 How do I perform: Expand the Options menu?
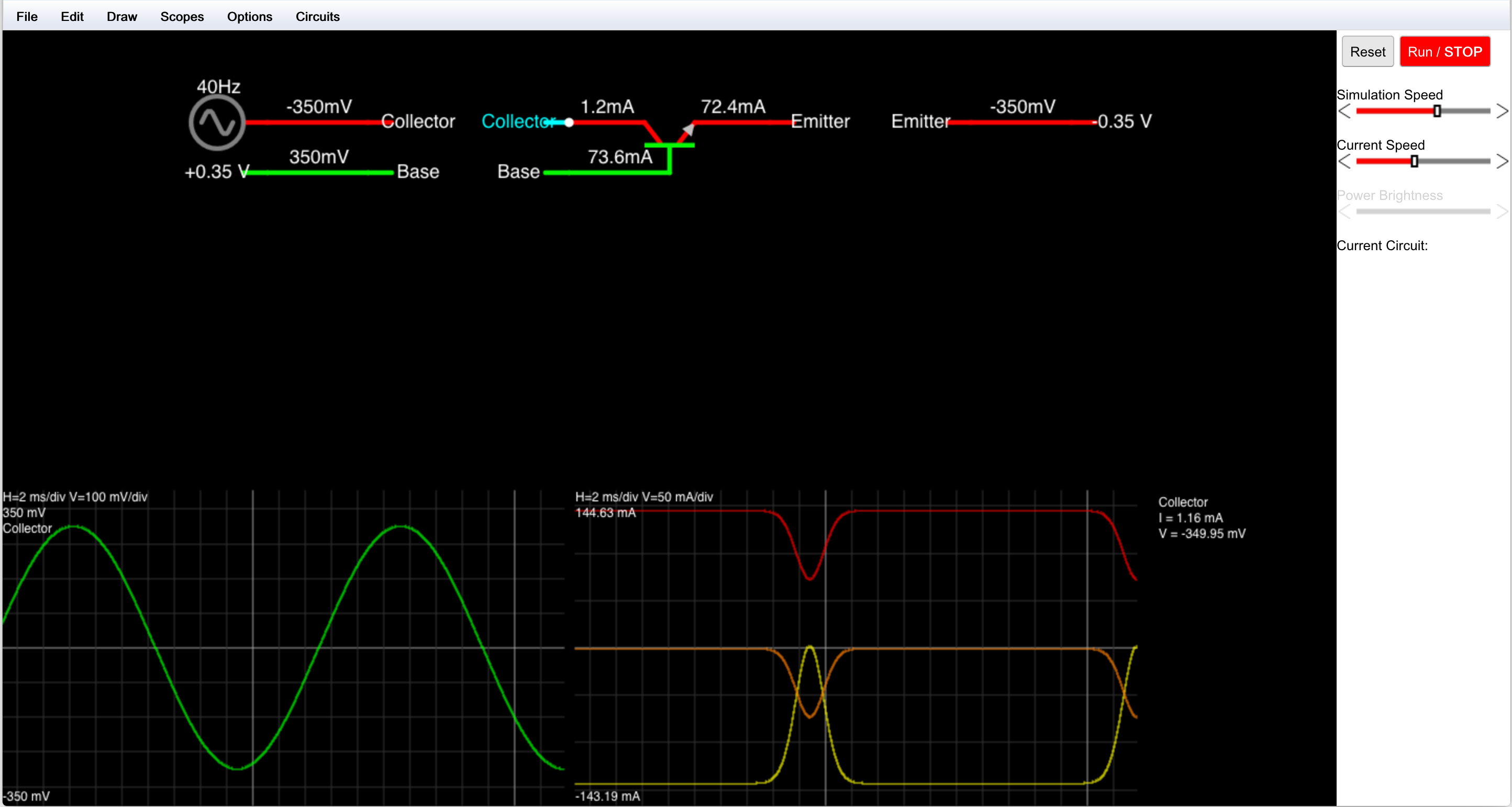click(x=249, y=16)
